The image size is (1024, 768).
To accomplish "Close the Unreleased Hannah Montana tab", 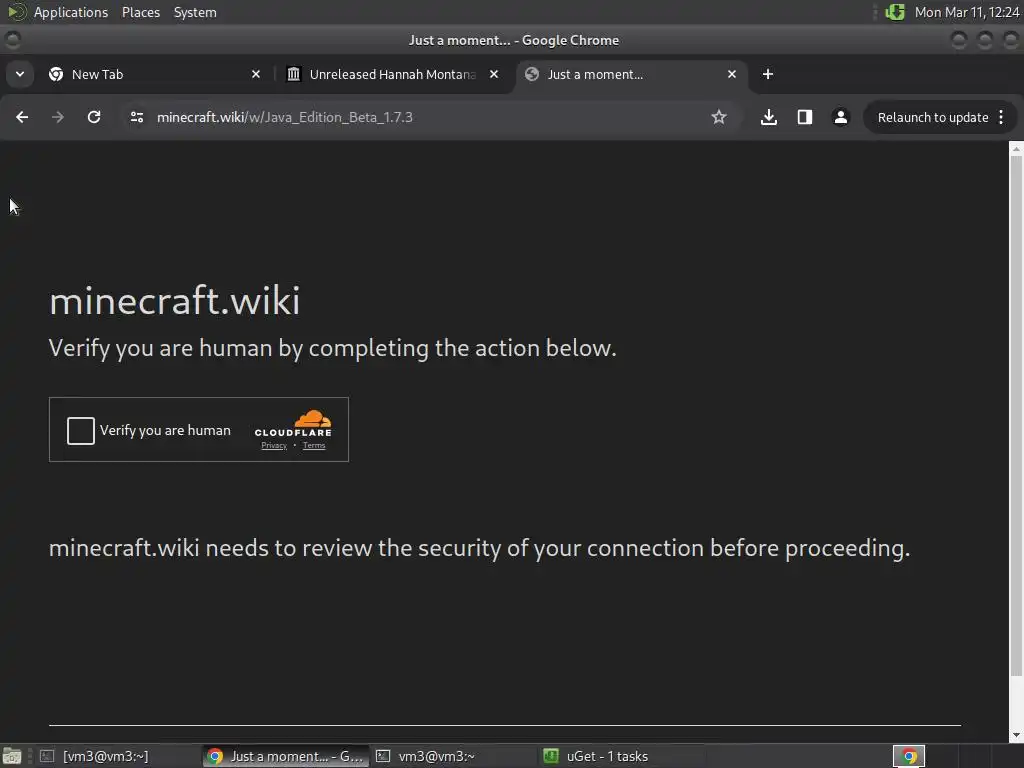I will [x=494, y=74].
